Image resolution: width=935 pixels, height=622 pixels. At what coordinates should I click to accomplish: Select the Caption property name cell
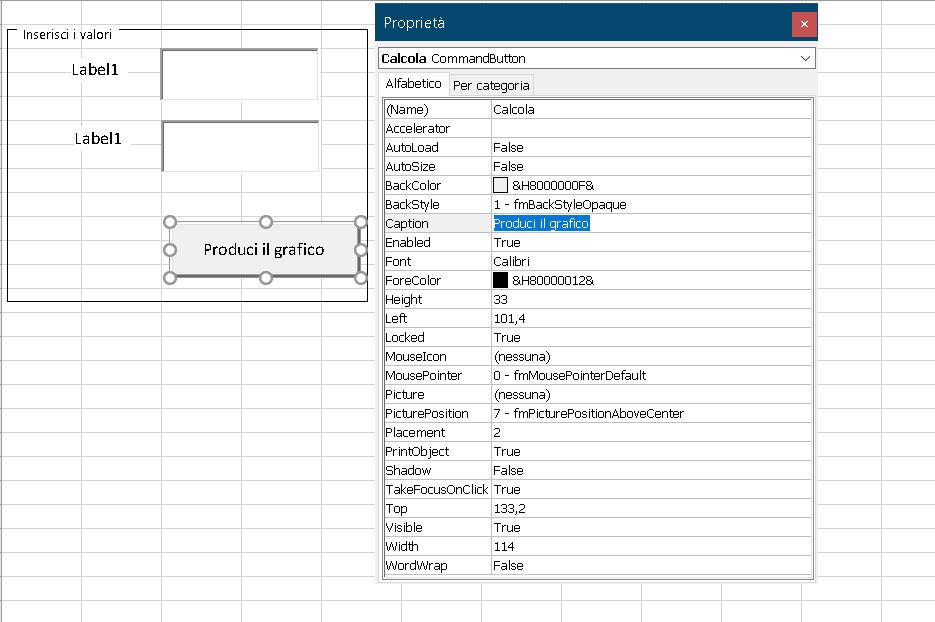pos(438,224)
